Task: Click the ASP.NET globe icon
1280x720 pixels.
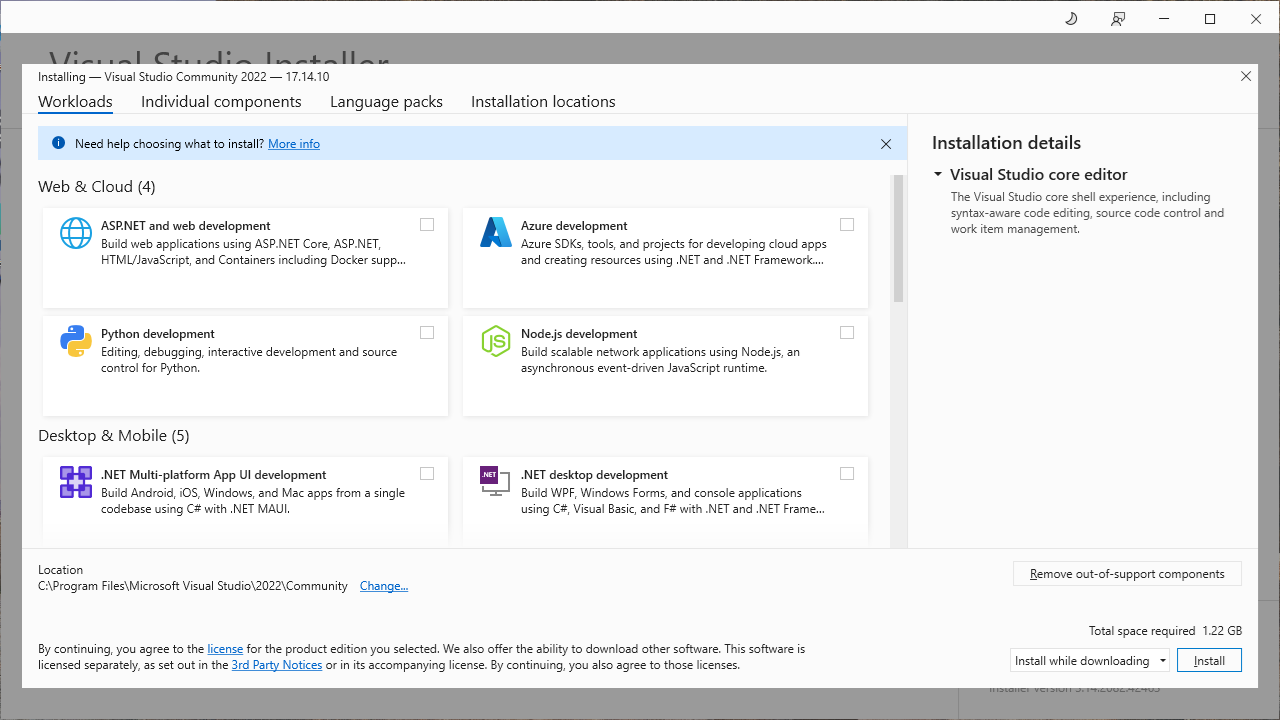Action: (x=76, y=233)
